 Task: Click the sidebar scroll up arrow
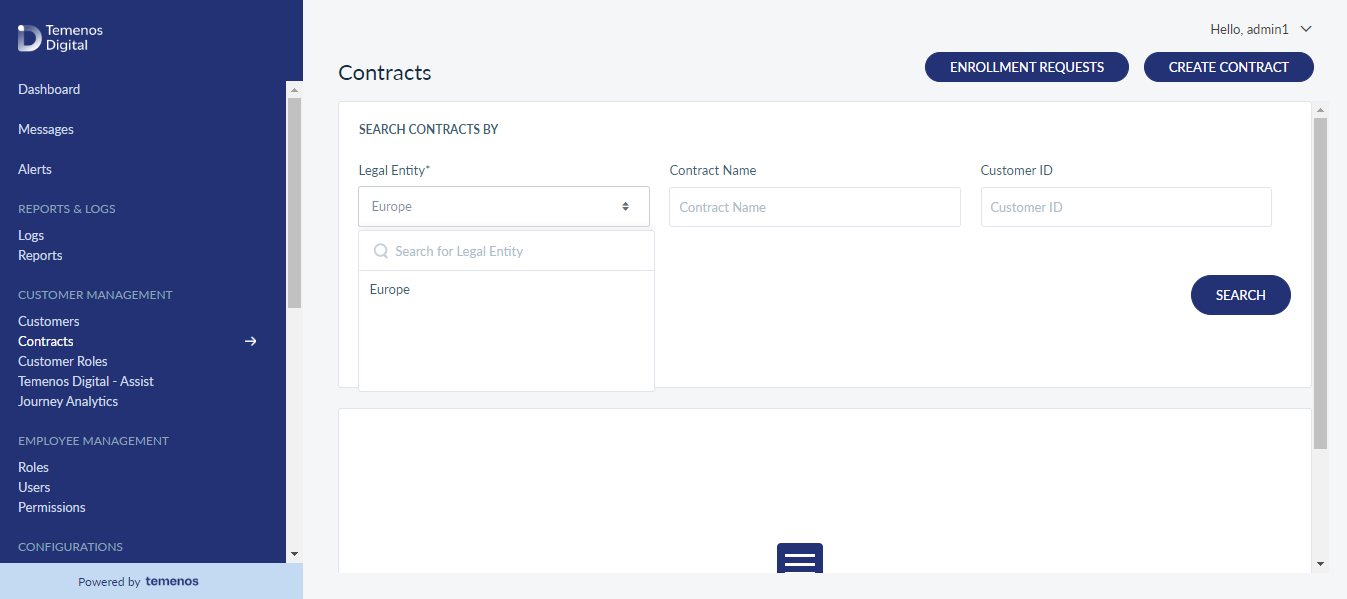tap(294, 90)
